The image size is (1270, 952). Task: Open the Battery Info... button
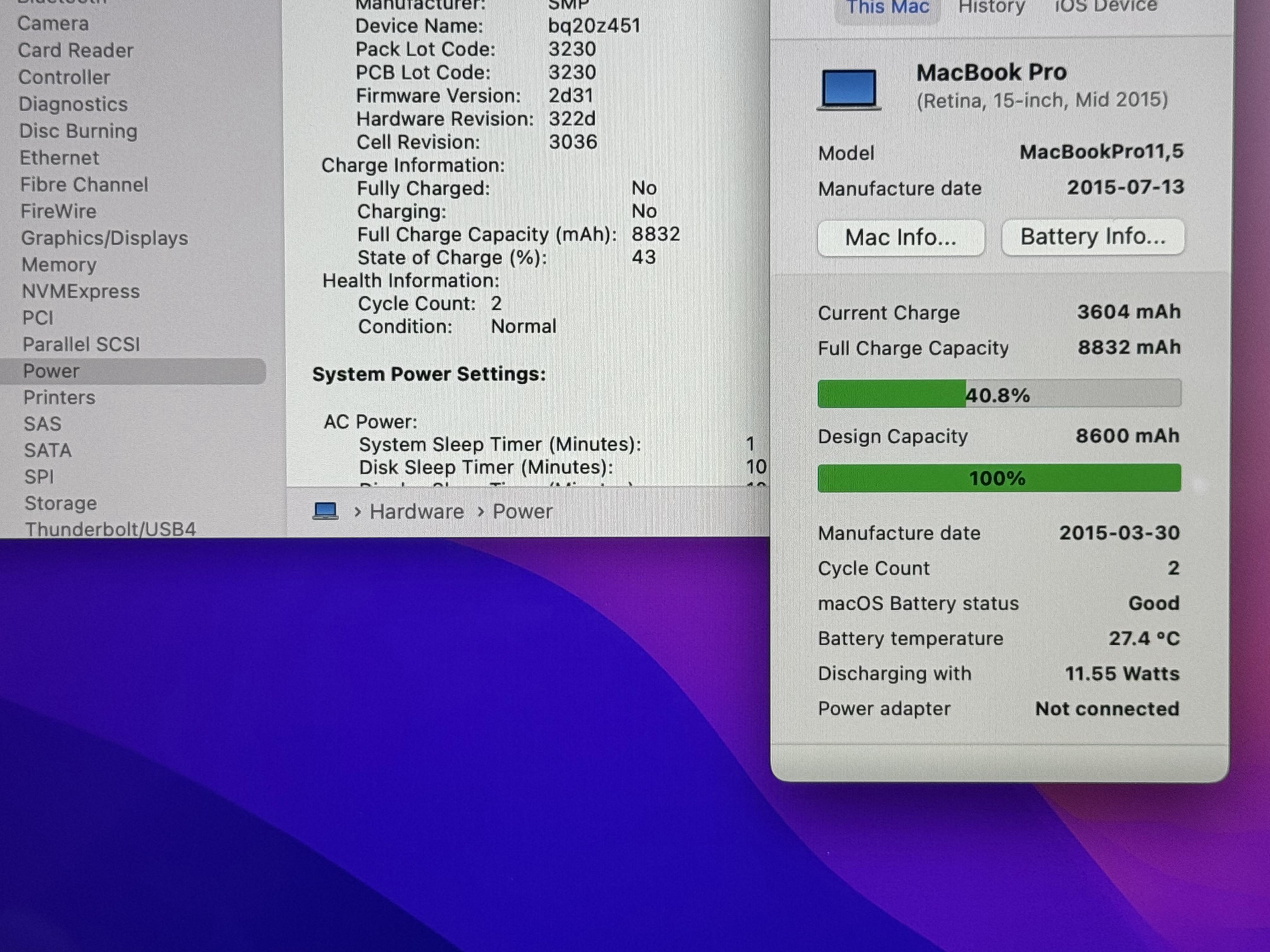point(1093,236)
